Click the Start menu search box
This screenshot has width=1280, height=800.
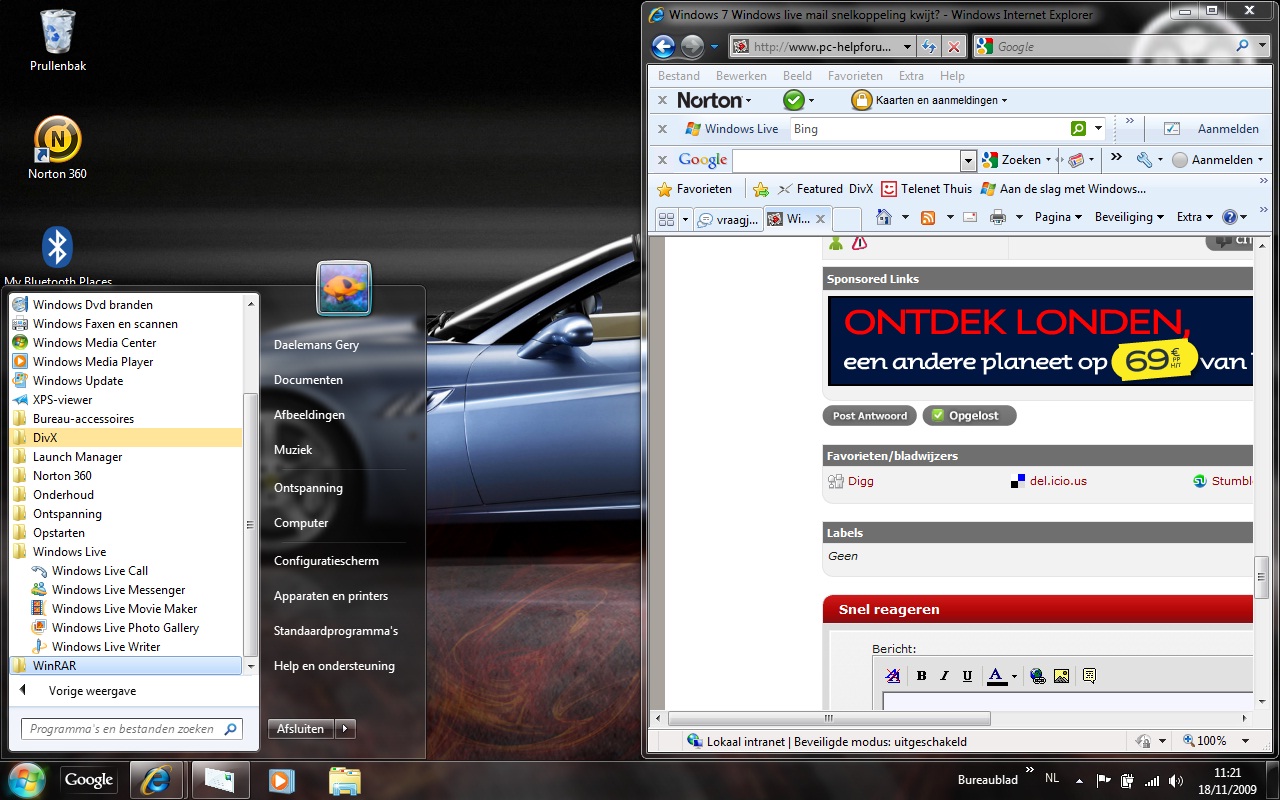(131, 729)
